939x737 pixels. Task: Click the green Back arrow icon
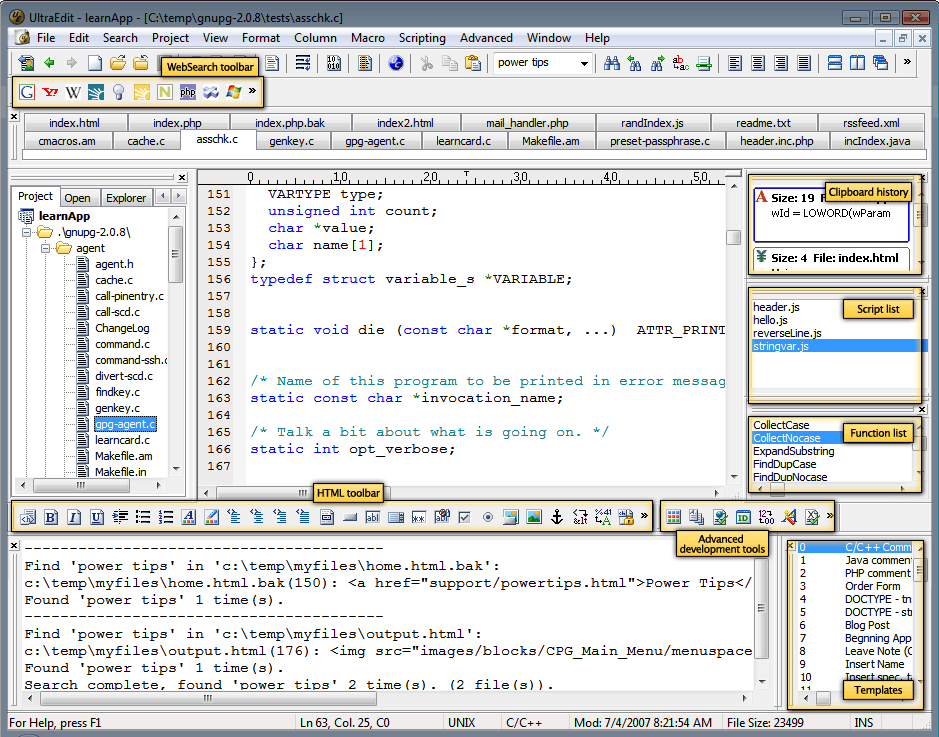point(49,62)
